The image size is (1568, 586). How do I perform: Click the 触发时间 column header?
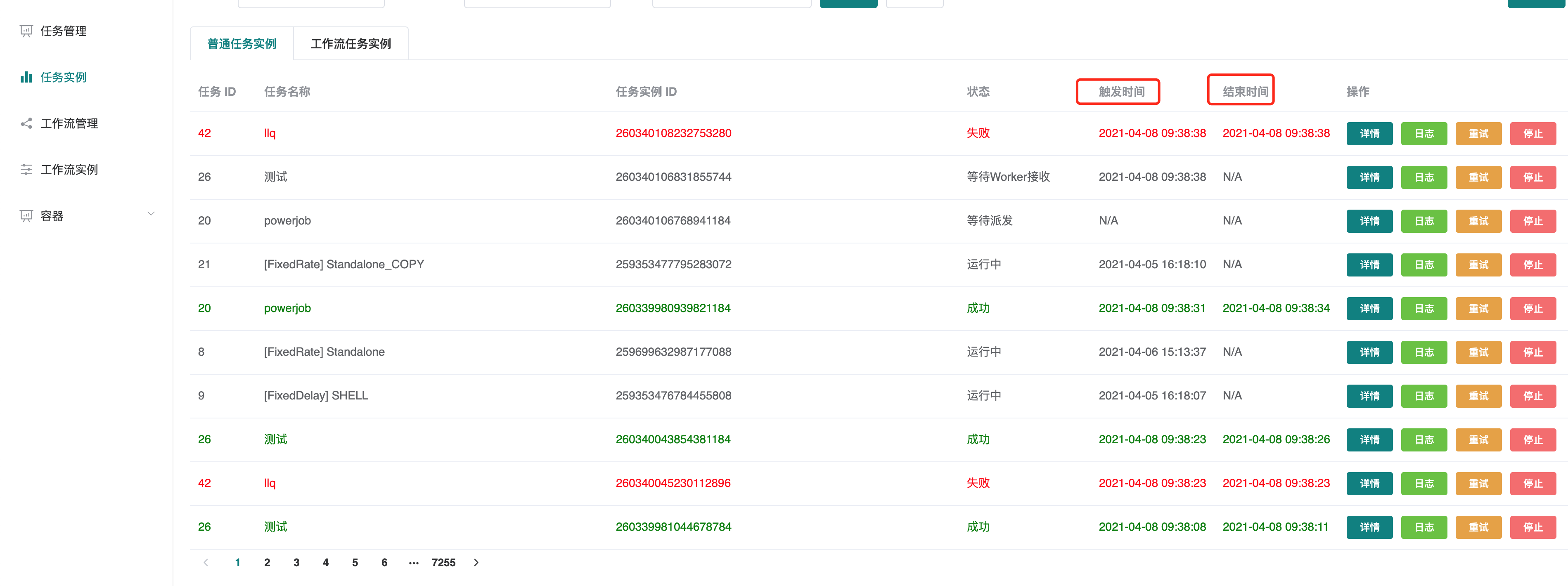1121,92
